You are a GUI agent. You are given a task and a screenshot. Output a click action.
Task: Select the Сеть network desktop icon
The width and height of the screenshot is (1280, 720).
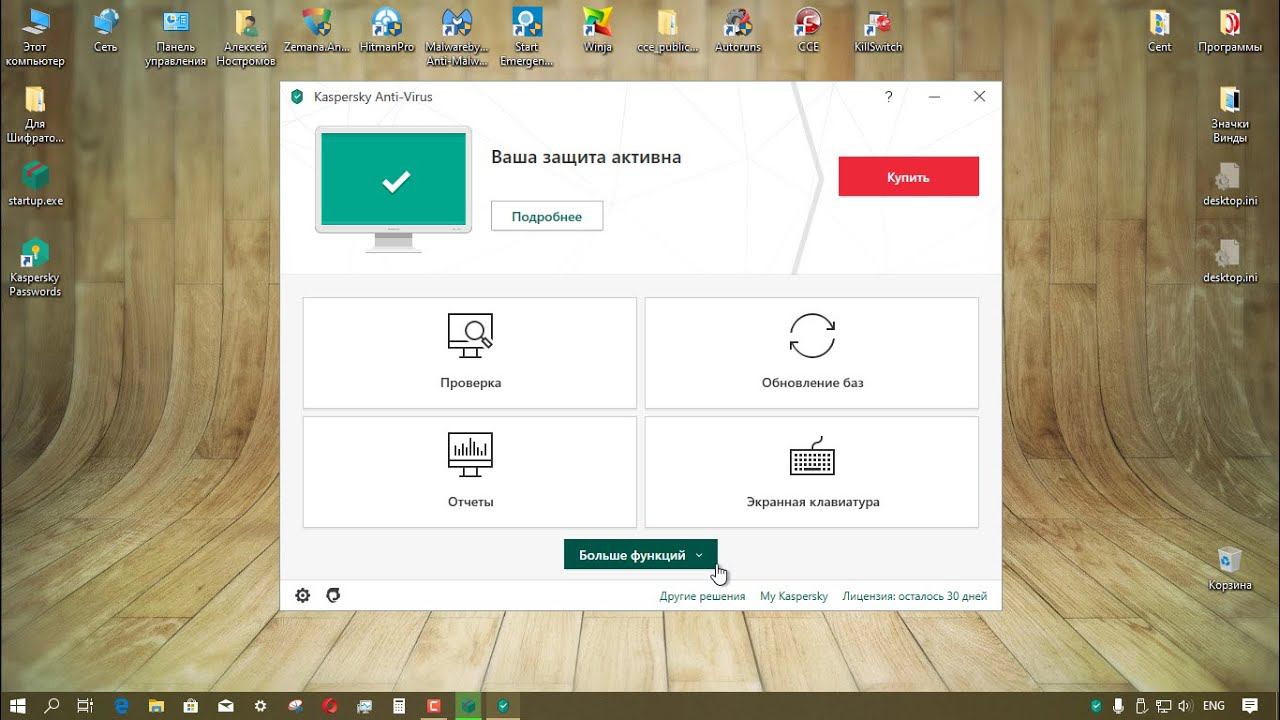pos(105,31)
